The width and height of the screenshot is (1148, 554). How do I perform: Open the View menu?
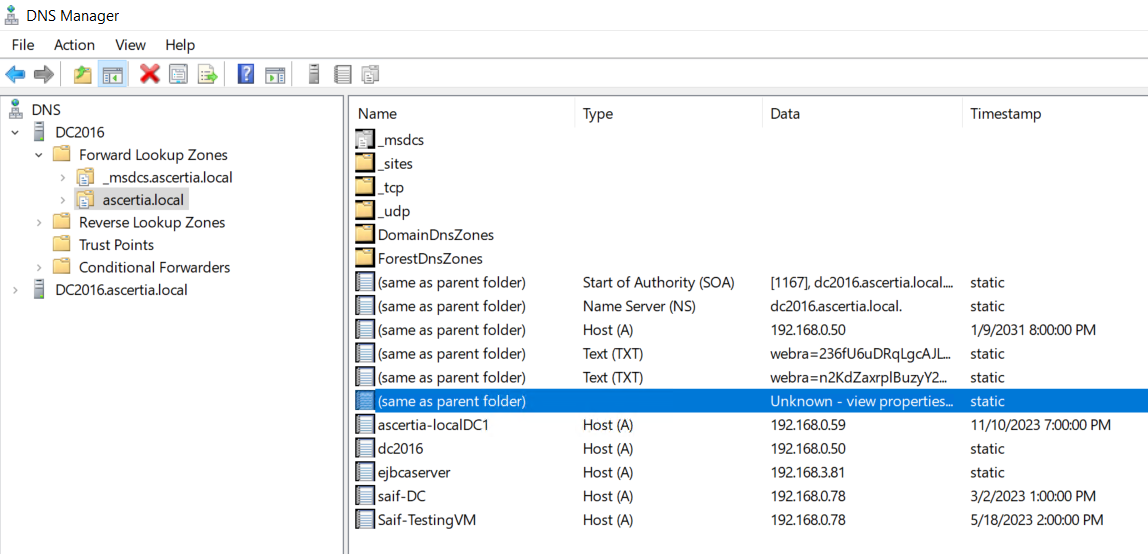(130, 45)
